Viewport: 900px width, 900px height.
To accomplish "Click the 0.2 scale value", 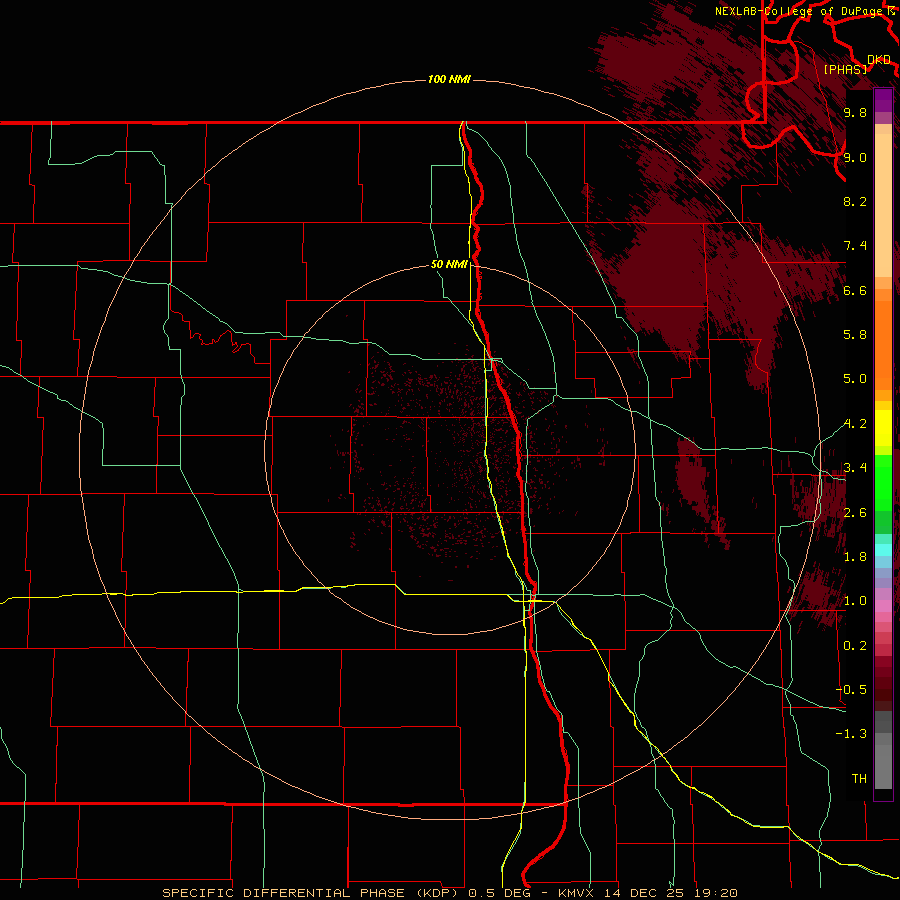I will coord(855,646).
